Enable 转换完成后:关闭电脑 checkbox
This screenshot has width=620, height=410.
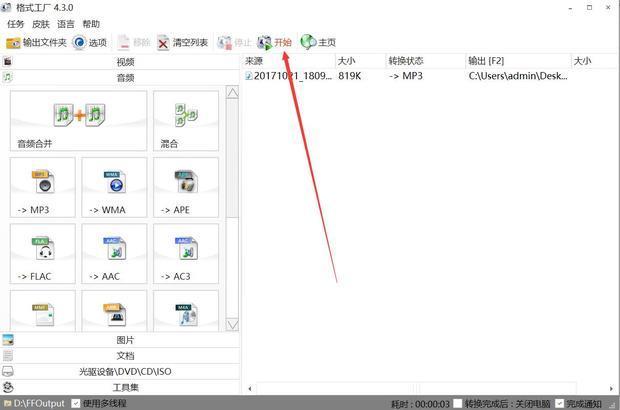coord(457,403)
